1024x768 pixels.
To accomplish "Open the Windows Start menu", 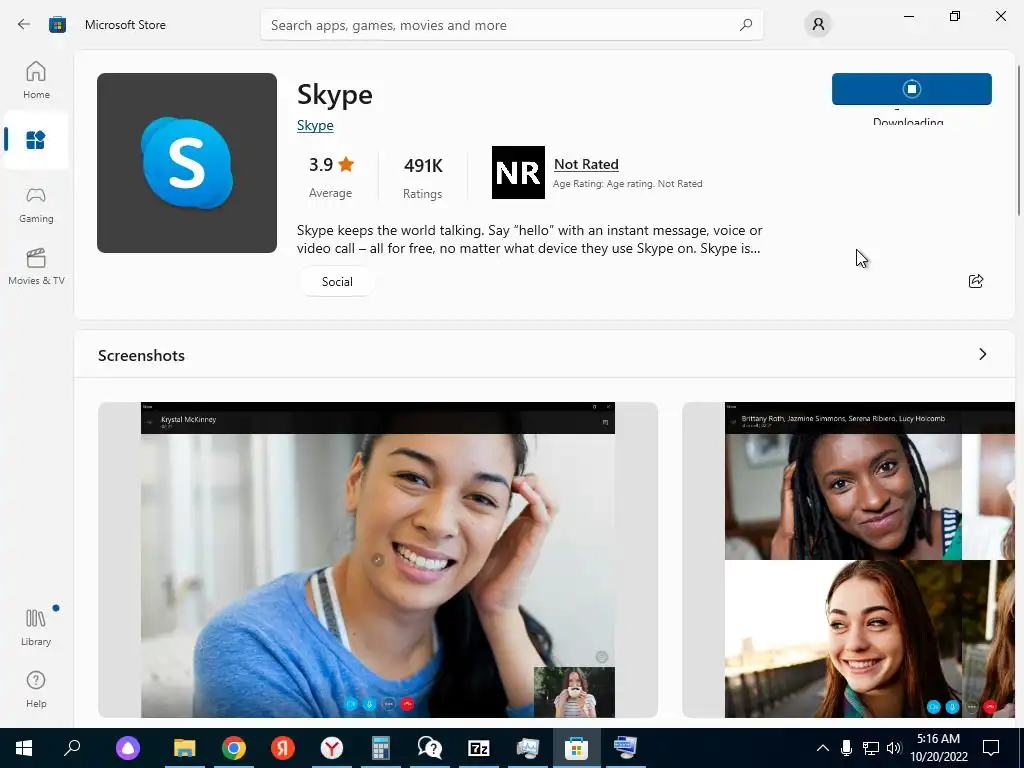I will pyautogui.click(x=24, y=748).
